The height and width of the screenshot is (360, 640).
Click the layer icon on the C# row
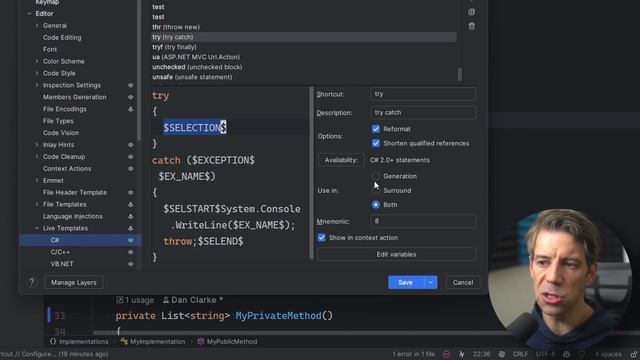pyautogui.click(x=131, y=240)
